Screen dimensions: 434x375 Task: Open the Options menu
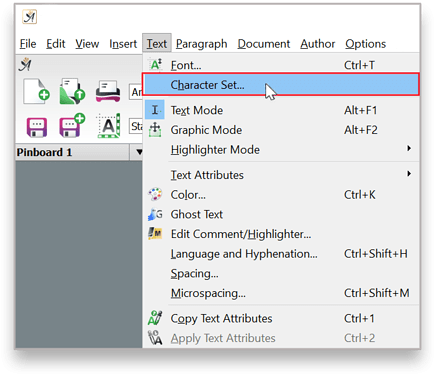click(x=365, y=44)
